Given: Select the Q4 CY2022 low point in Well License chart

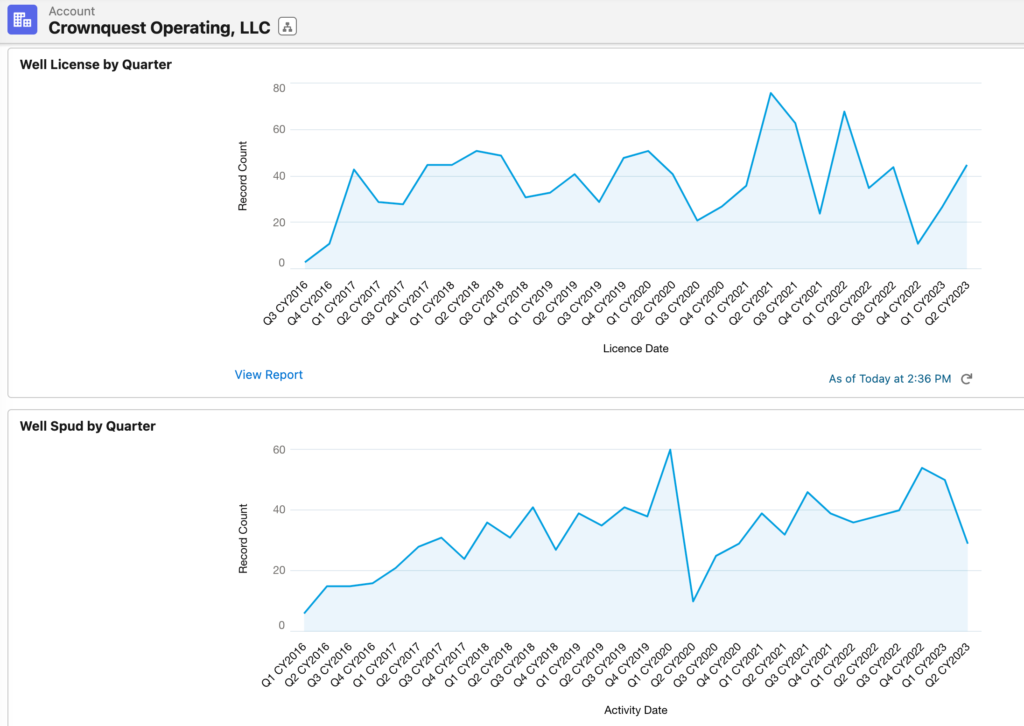Looking at the screenshot, I should [917, 244].
